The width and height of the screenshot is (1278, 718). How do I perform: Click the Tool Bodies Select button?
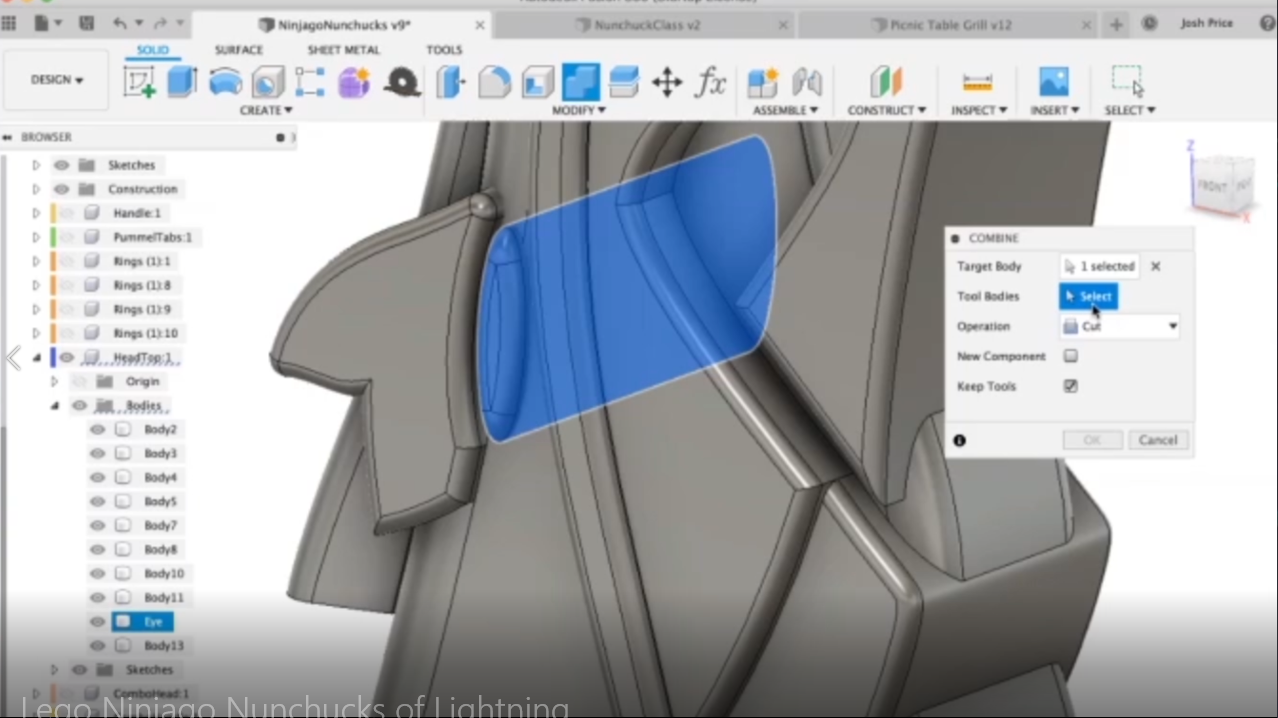1088,296
